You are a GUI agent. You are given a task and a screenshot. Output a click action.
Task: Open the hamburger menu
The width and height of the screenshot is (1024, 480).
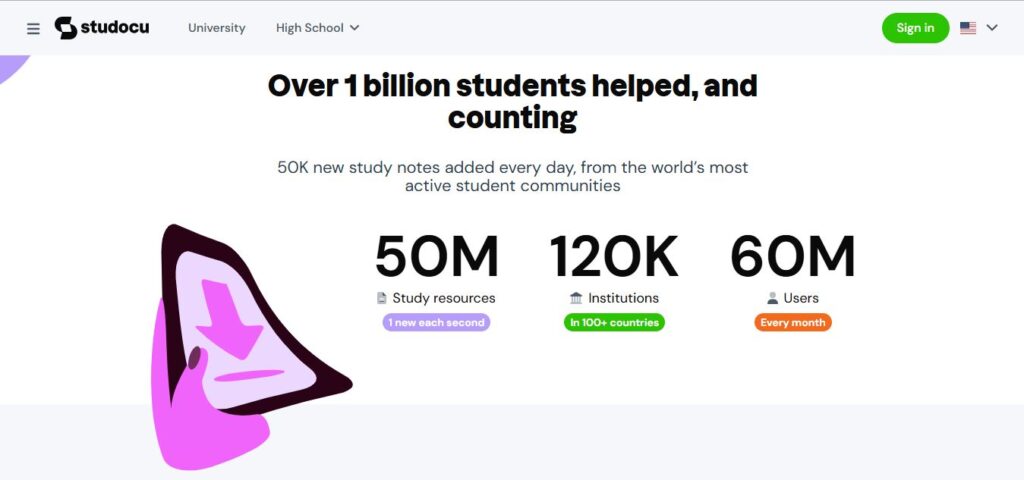[33, 29]
